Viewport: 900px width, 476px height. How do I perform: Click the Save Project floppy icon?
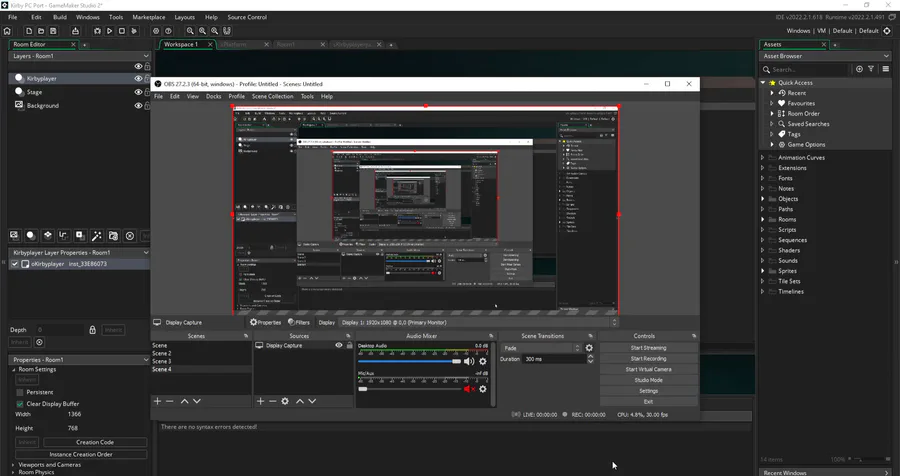(x=53, y=31)
